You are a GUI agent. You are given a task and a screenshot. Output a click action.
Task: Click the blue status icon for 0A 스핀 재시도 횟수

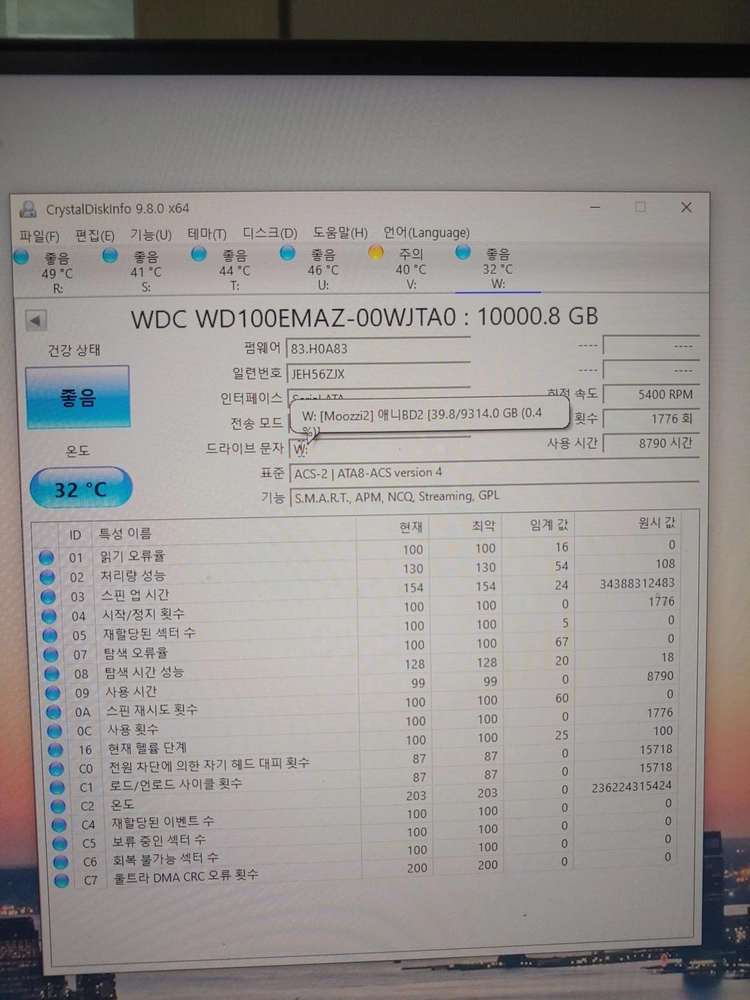[54, 712]
